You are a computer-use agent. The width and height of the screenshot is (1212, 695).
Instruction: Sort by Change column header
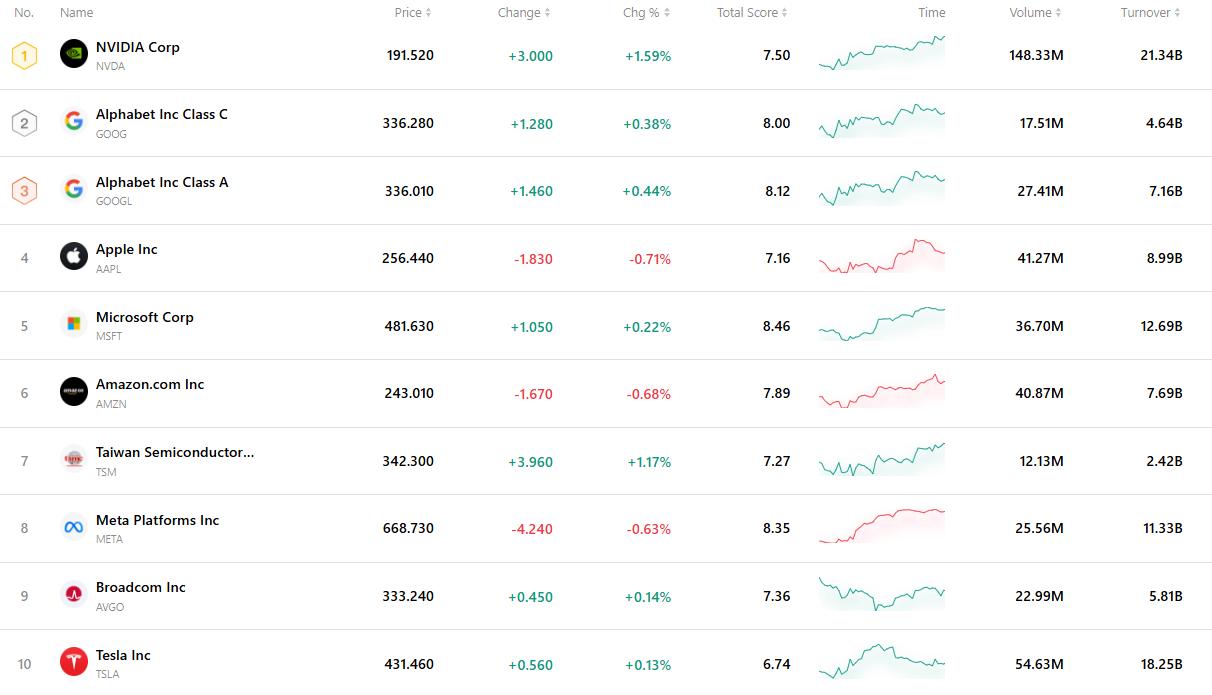click(x=524, y=13)
